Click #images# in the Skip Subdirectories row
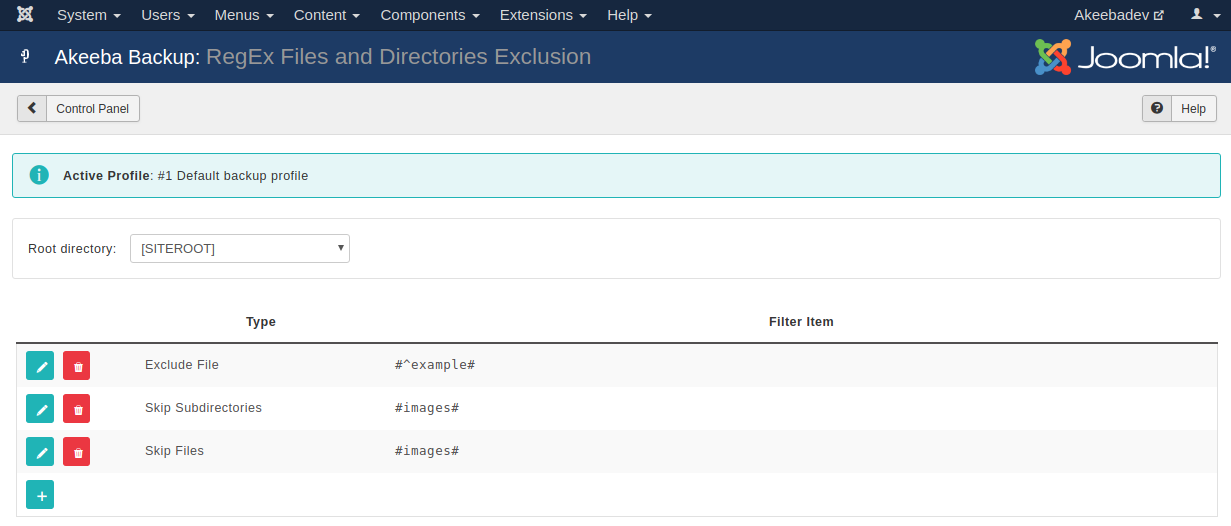The width and height of the screenshot is (1231, 526). pos(427,408)
